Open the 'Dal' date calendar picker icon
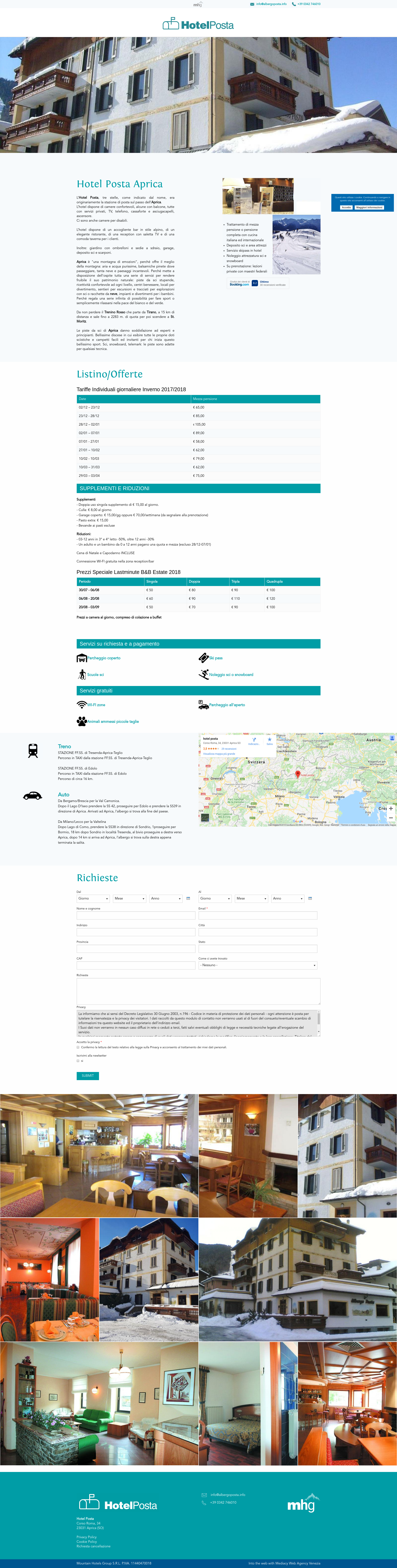Image resolution: width=397 pixels, height=1568 pixels. [188, 898]
